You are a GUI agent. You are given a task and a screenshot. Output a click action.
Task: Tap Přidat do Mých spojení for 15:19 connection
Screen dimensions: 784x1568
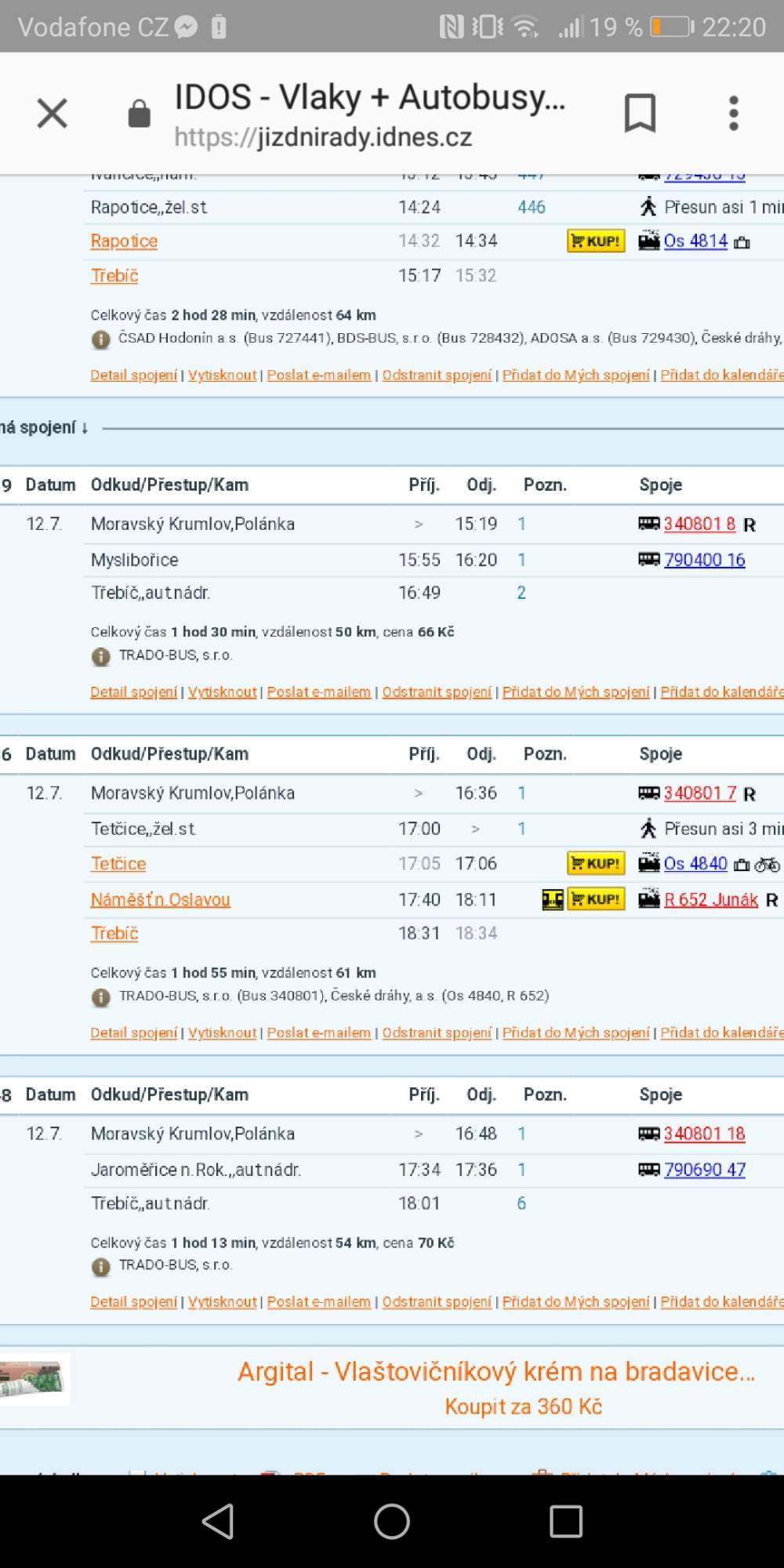coord(576,692)
